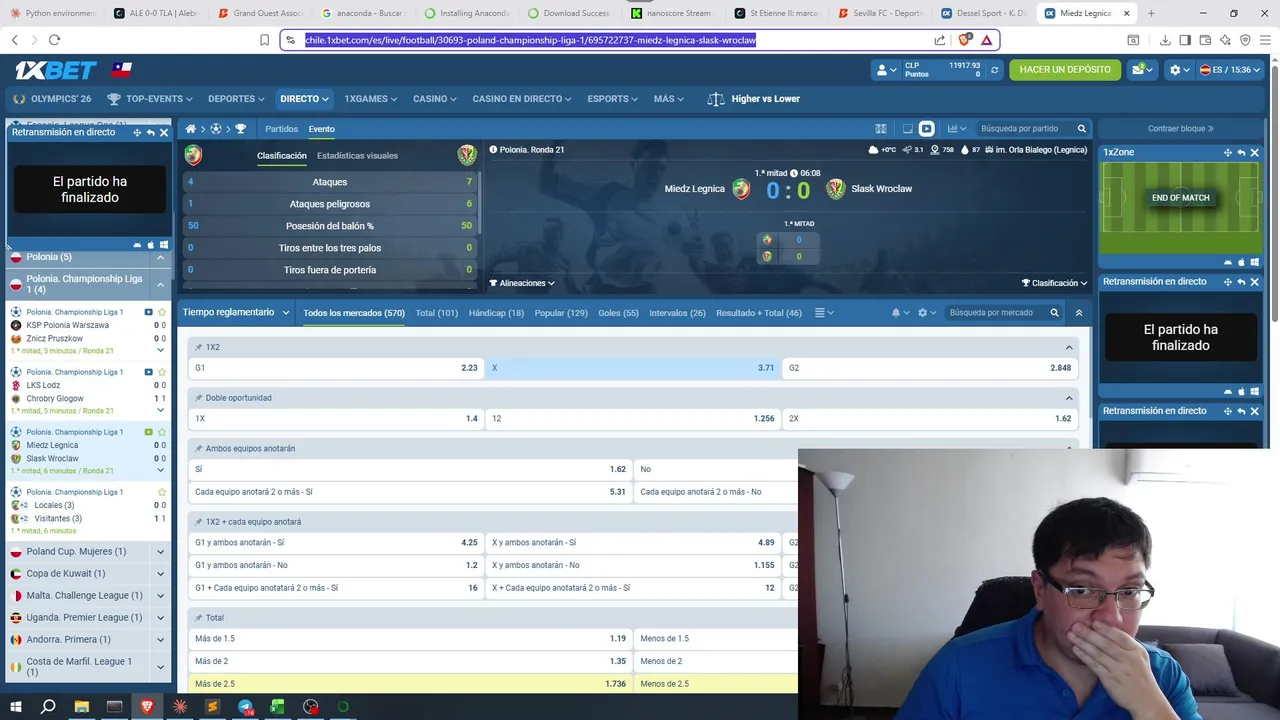Click the Apple app icon under 1xZone field
Viewport: 1280px width, 720px height.
[1241, 263]
